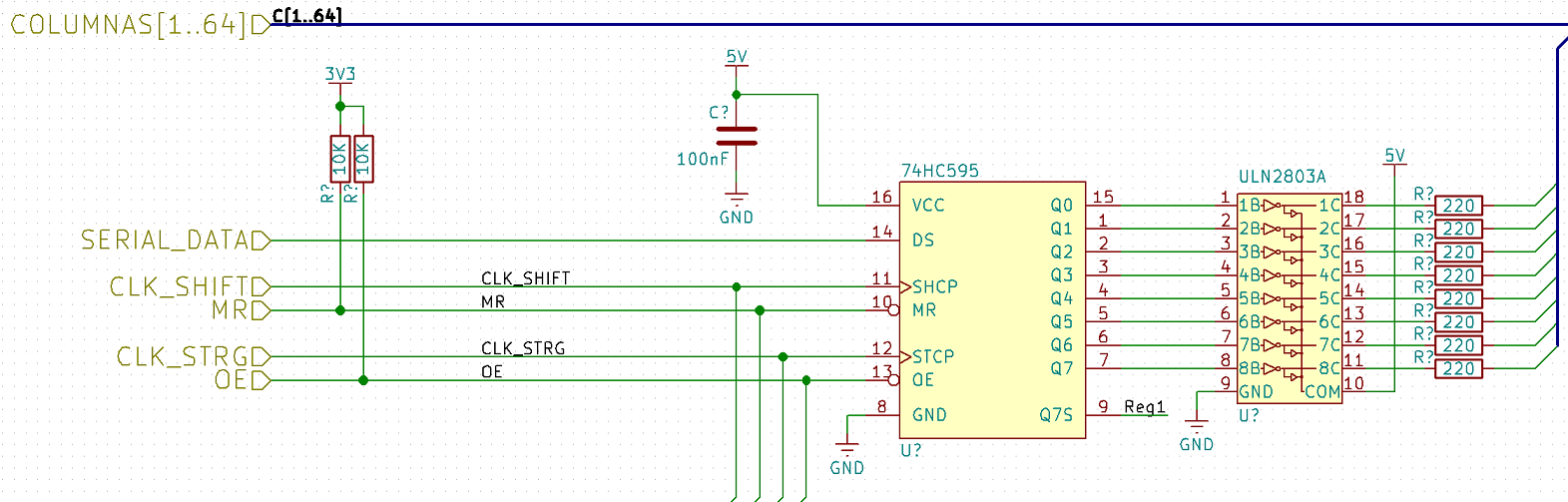Click the junction dot on the CLK_STRG wire
Screen dimensions: 1568x502
point(783,357)
